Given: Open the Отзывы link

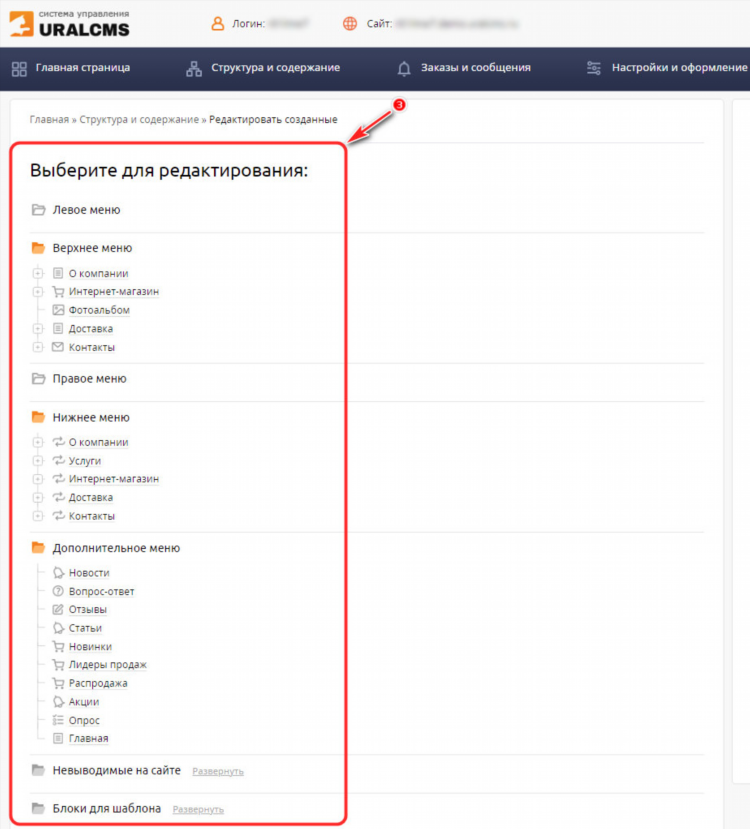Looking at the screenshot, I should pyautogui.click(x=88, y=610).
